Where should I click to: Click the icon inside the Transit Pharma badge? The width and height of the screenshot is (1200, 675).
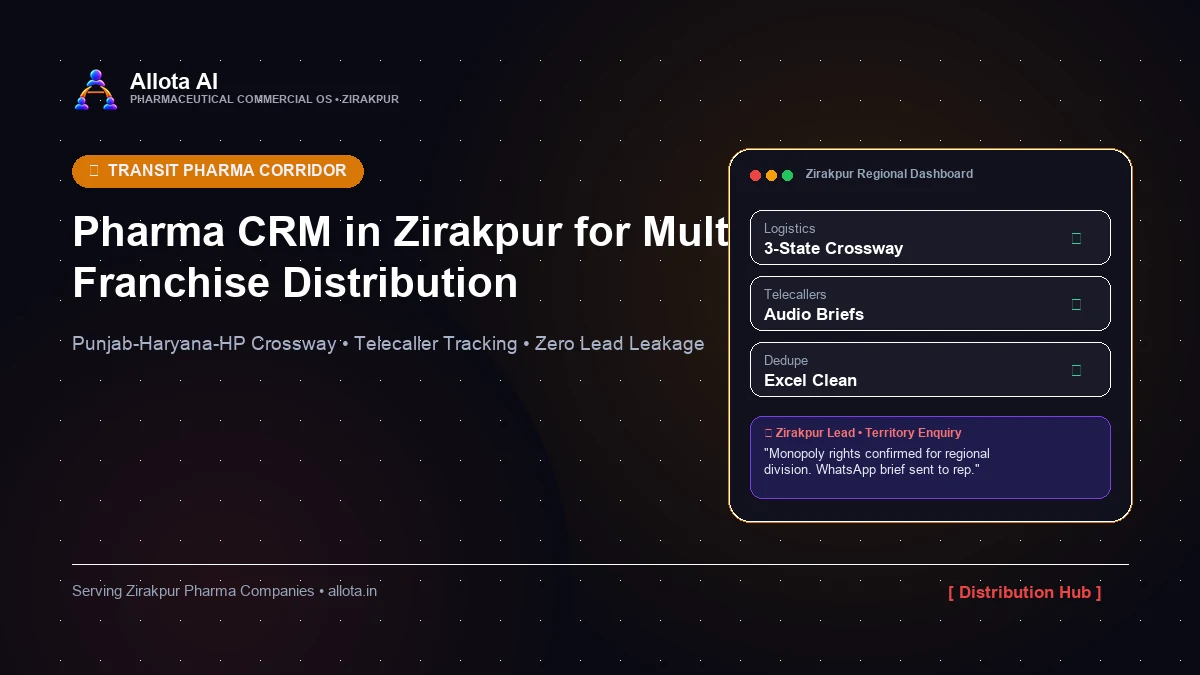click(94, 171)
